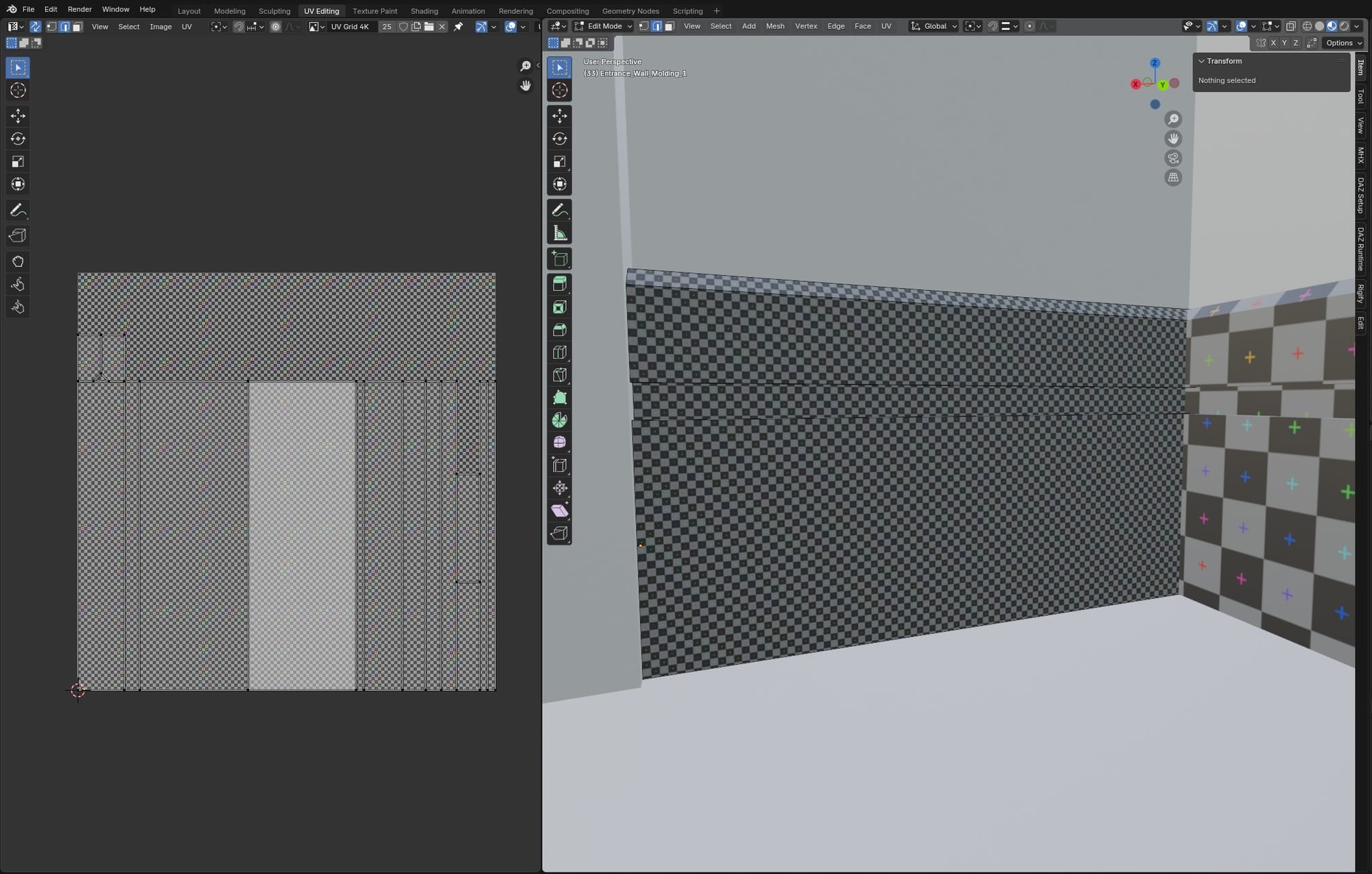
Task: Select the Rip Region UV tool
Action: [18, 235]
